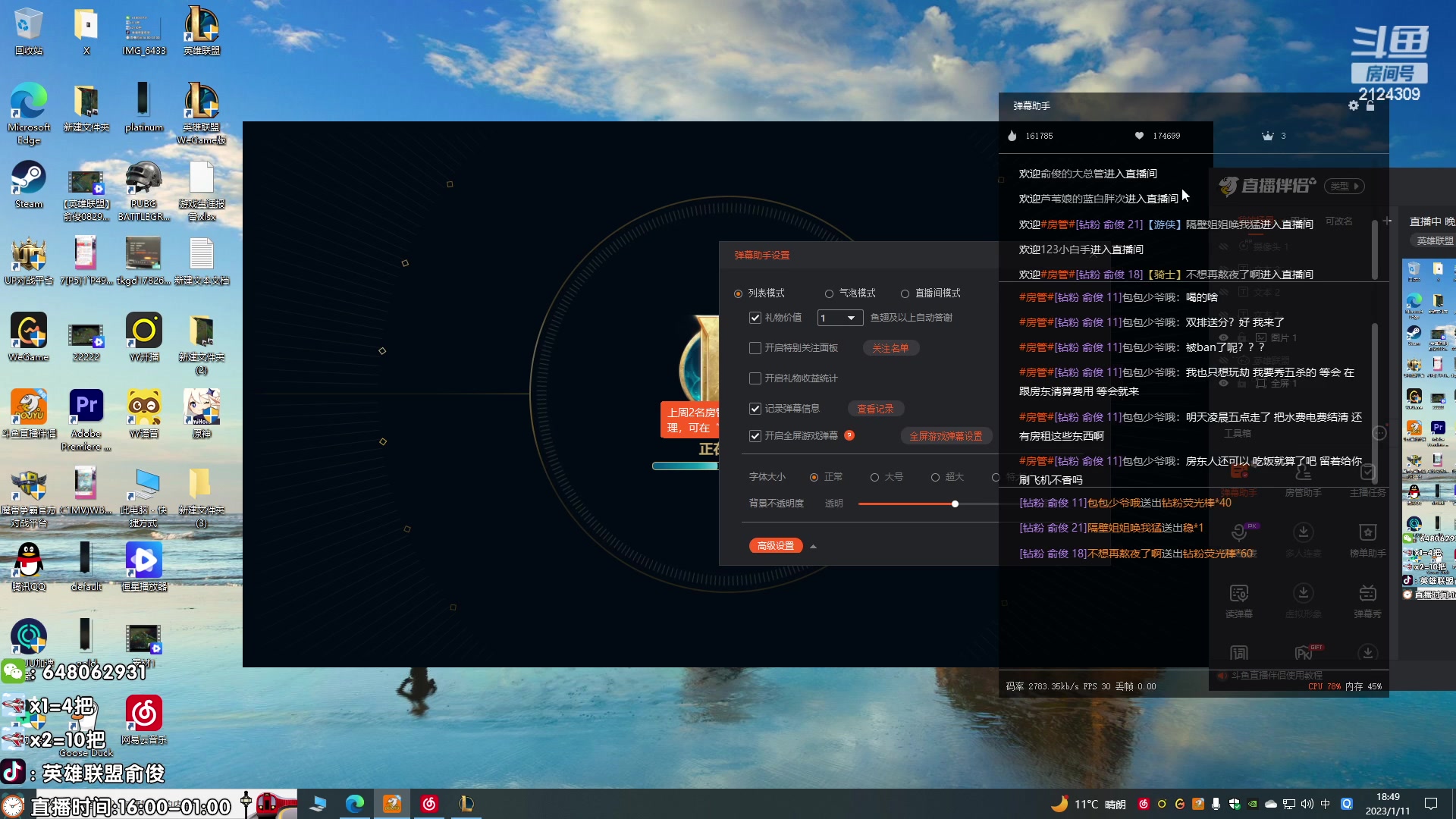This screenshot has width=1456, height=819.
Task: Open the notification center in the taskbar
Action: point(1431,804)
